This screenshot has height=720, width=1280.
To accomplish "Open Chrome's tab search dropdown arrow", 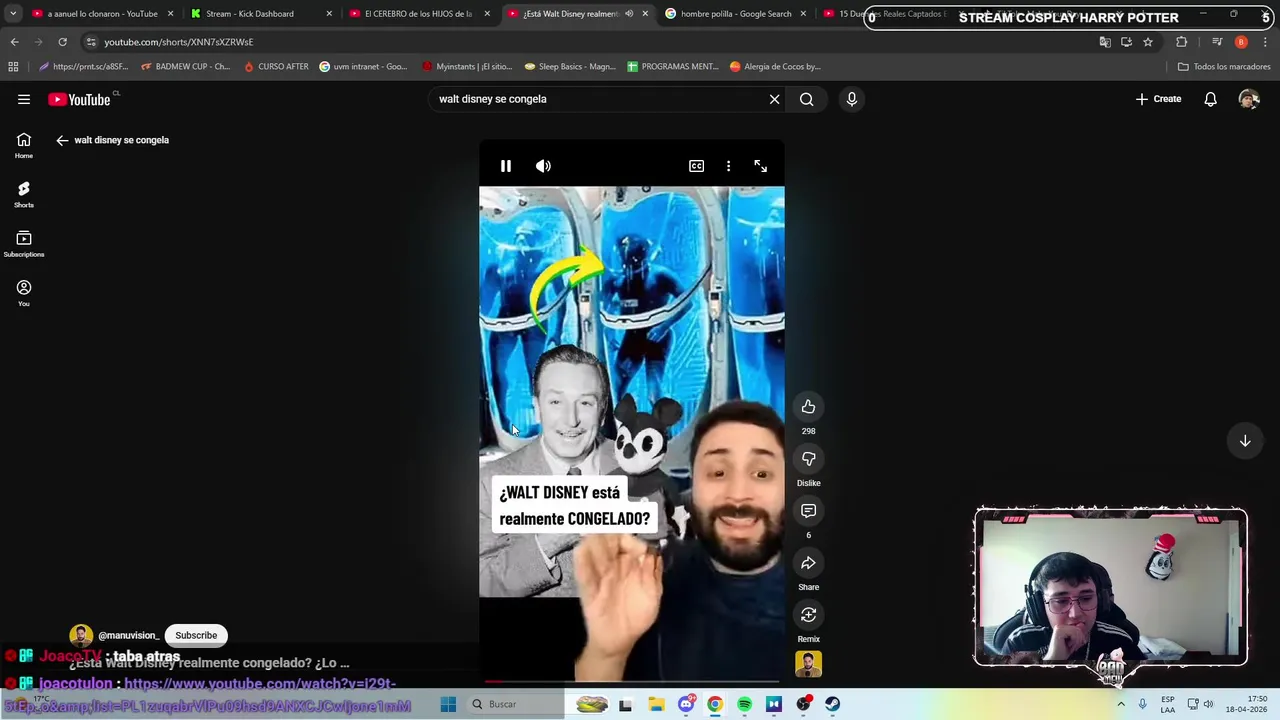I will (13, 14).
